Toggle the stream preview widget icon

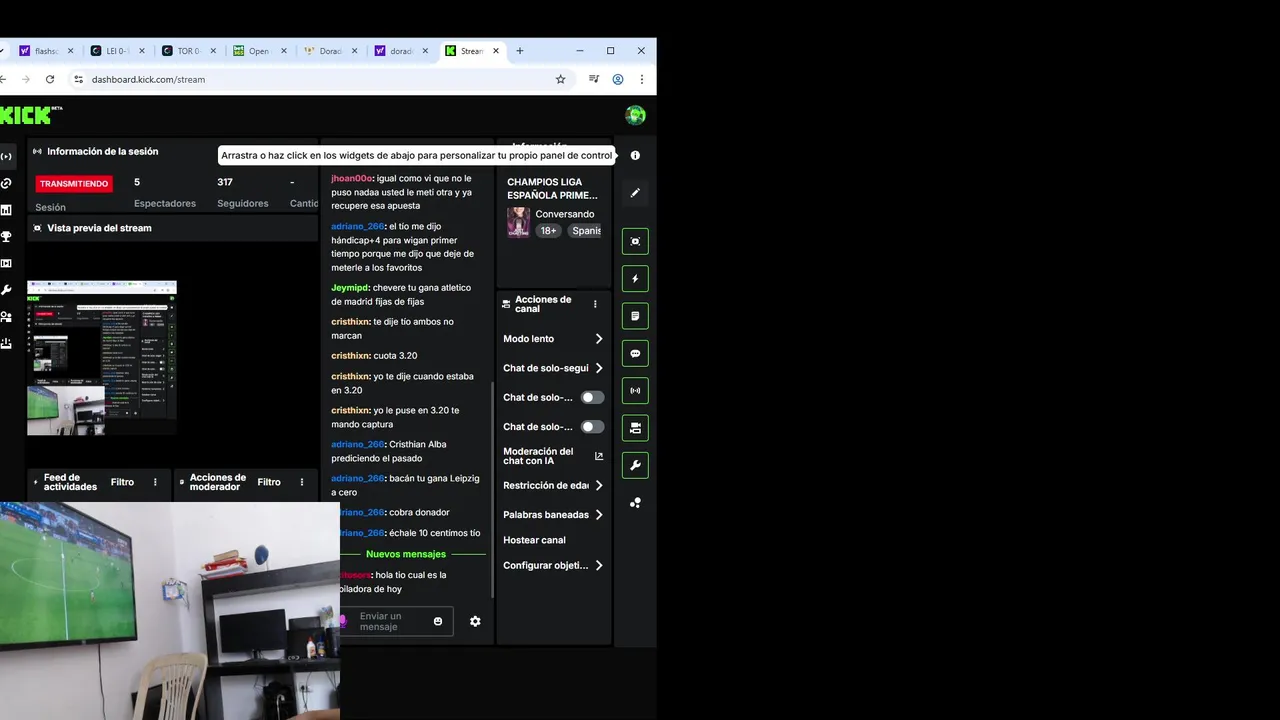635,241
